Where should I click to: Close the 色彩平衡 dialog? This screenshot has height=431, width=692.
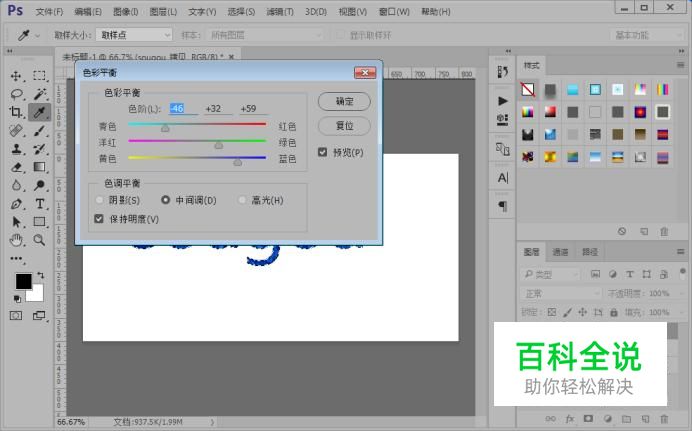[365, 72]
